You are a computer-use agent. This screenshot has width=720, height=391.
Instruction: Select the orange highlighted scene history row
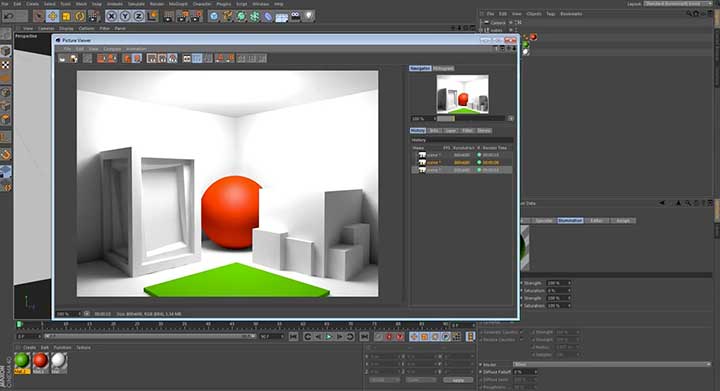tap(461, 162)
